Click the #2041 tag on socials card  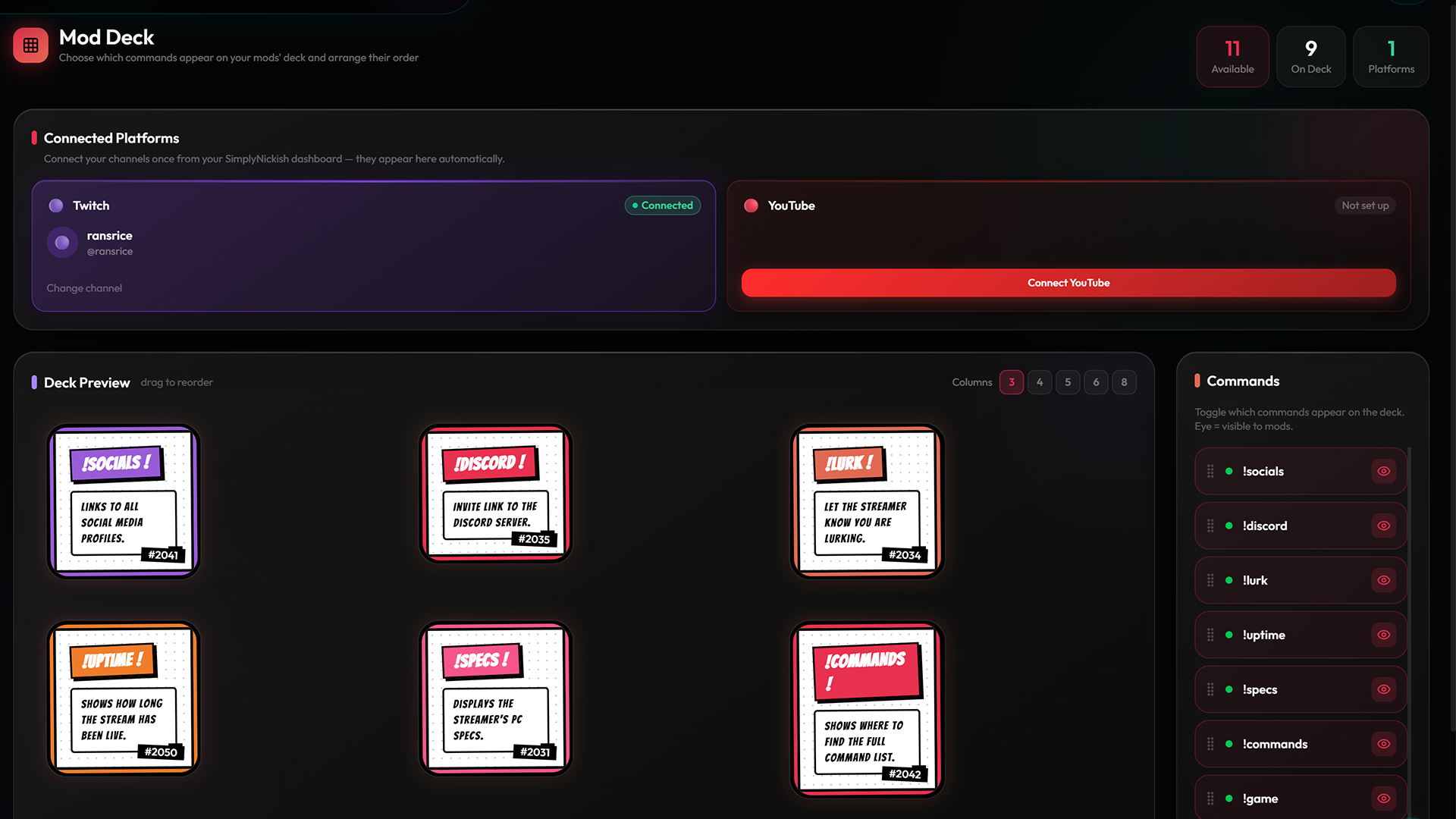pyautogui.click(x=163, y=555)
